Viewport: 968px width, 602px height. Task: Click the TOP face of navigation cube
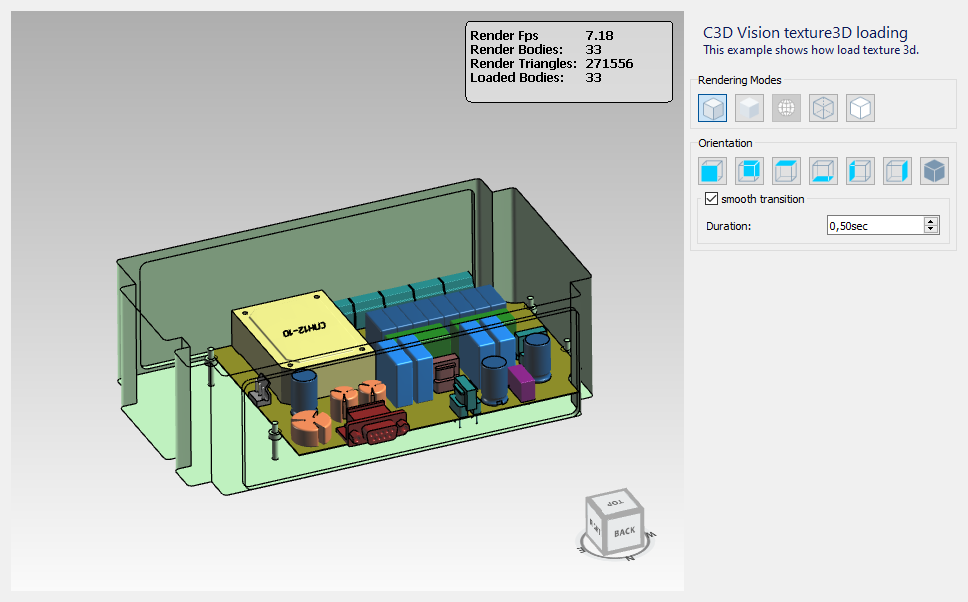click(614, 502)
